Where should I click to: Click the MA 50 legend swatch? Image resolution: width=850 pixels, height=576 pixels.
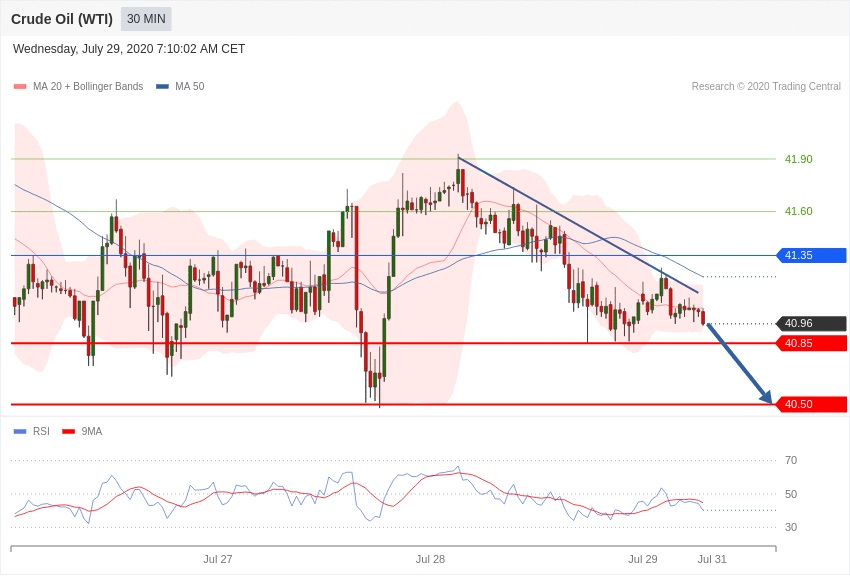click(x=162, y=87)
